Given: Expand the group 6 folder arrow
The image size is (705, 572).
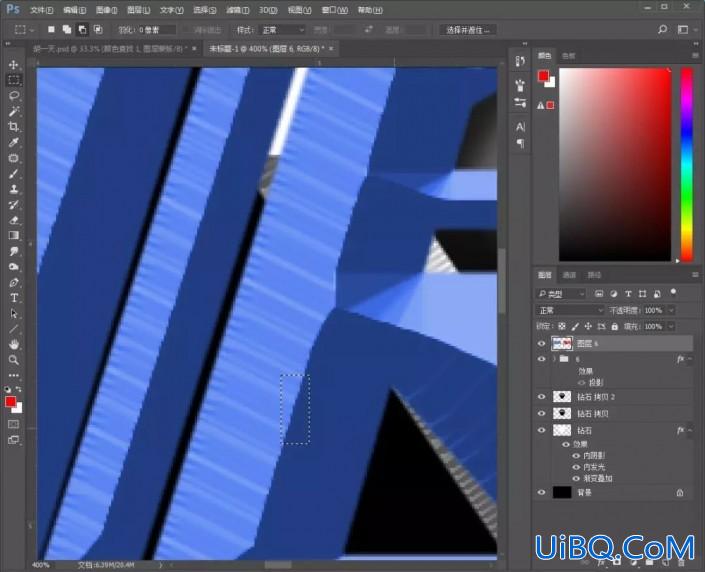Looking at the screenshot, I should [554, 359].
